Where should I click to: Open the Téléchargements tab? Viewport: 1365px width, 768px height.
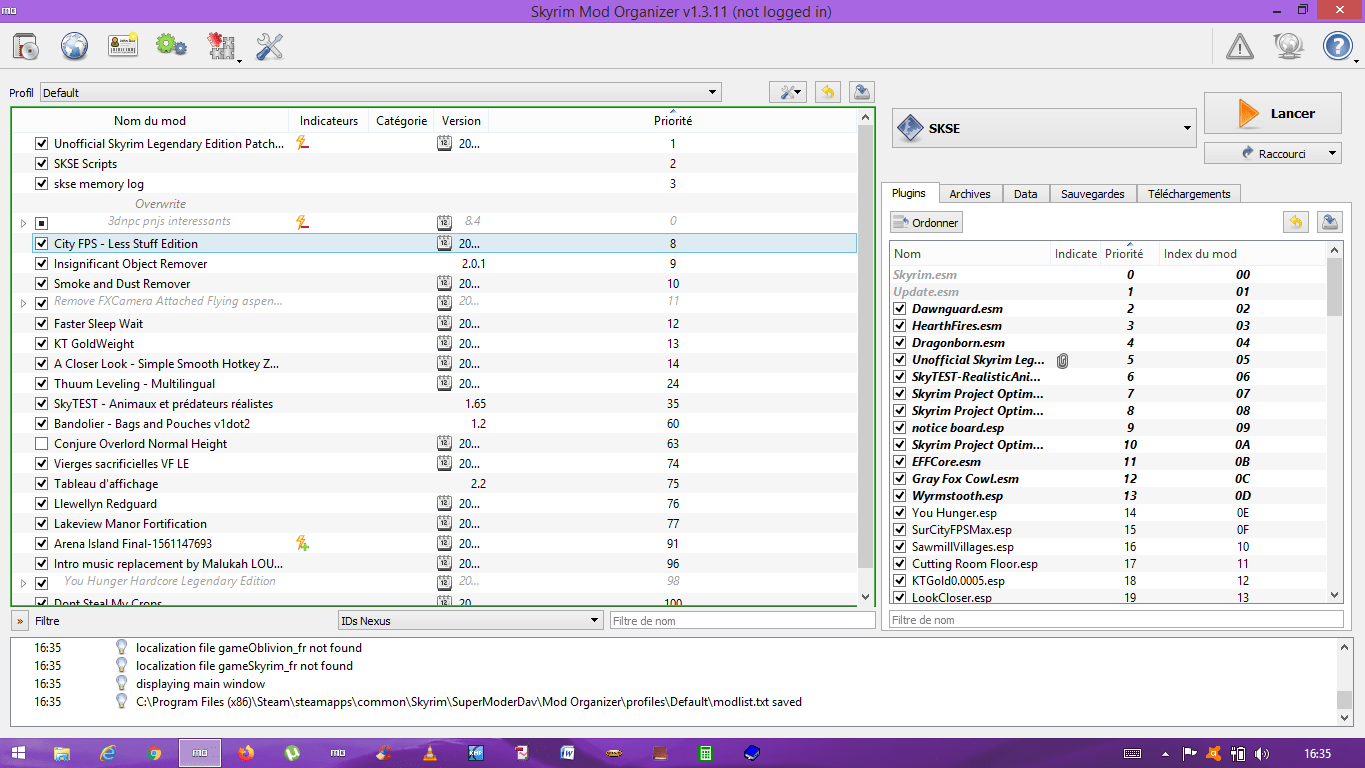click(x=1189, y=194)
